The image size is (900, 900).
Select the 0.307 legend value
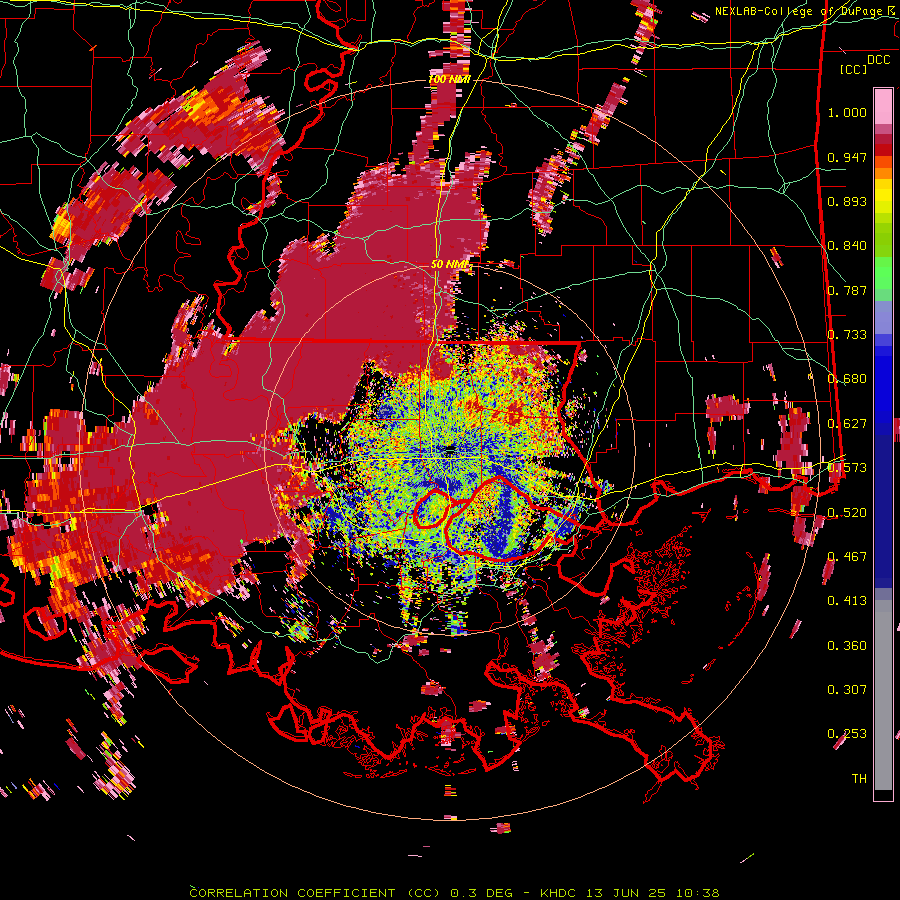847,690
